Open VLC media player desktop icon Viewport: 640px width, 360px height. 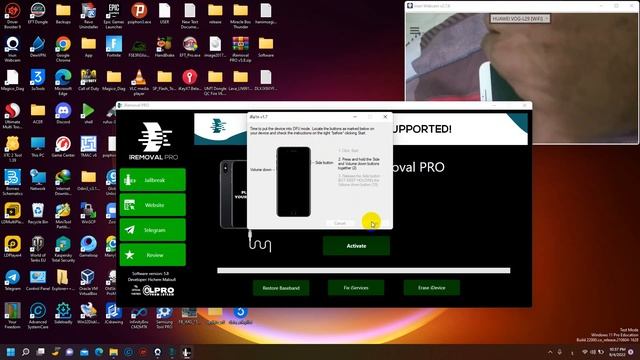click(x=139, y=82)
